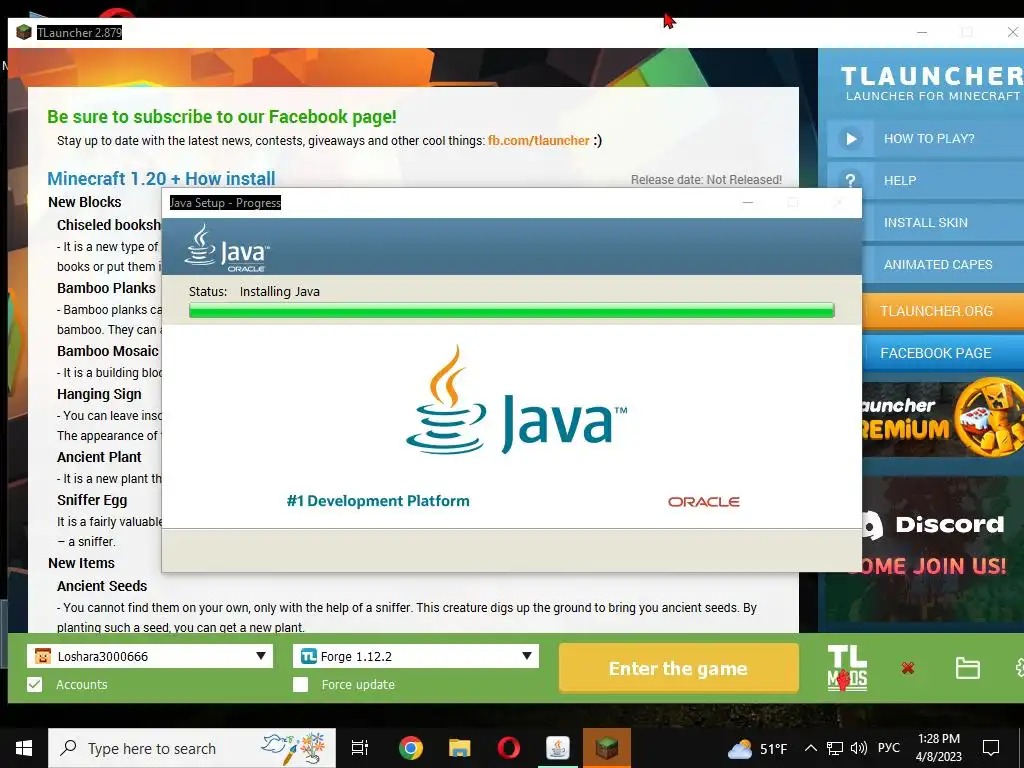Click the 'Hanging Sign' heading

click(99, 394)
